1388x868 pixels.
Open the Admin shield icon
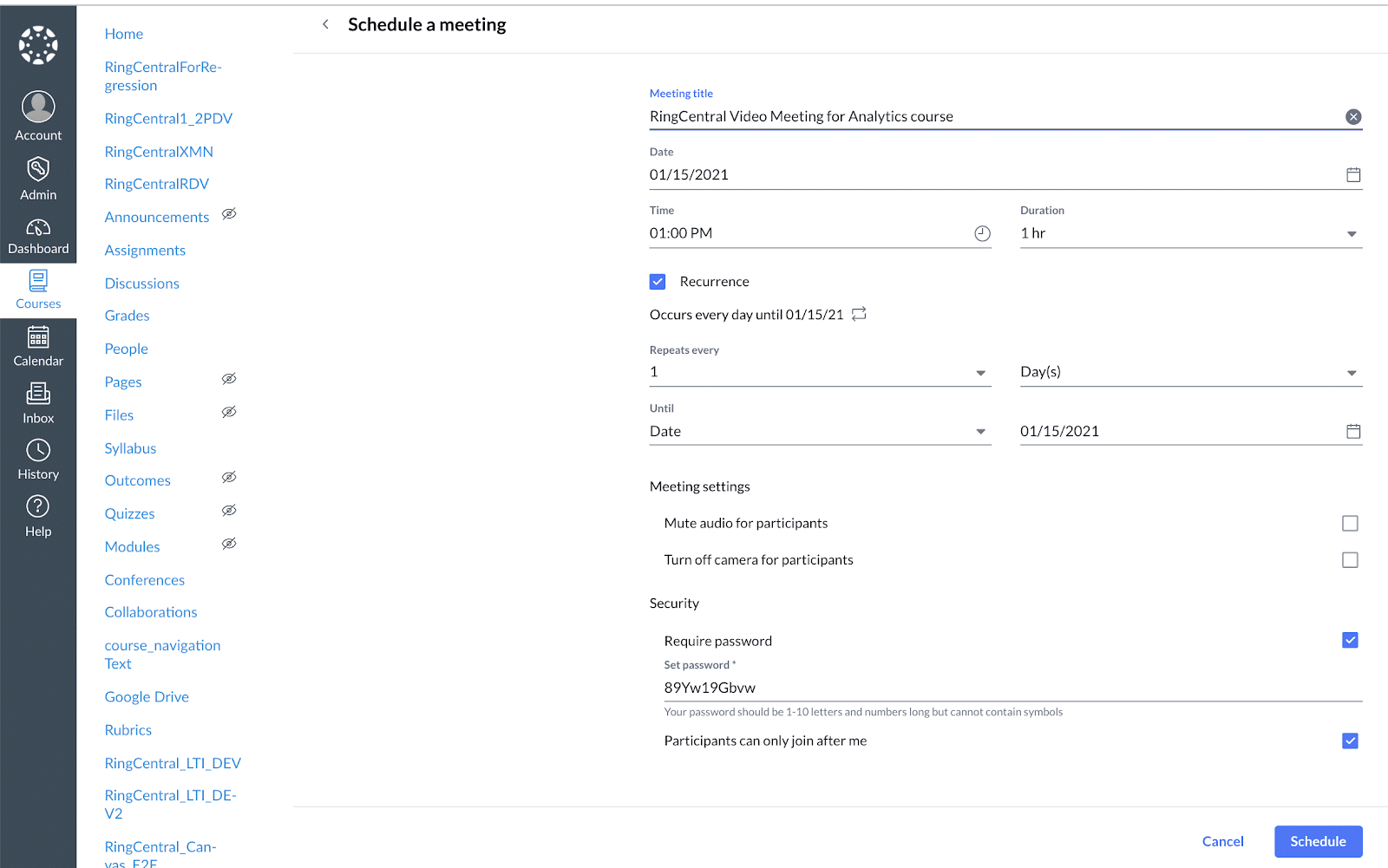click(38, 170)
